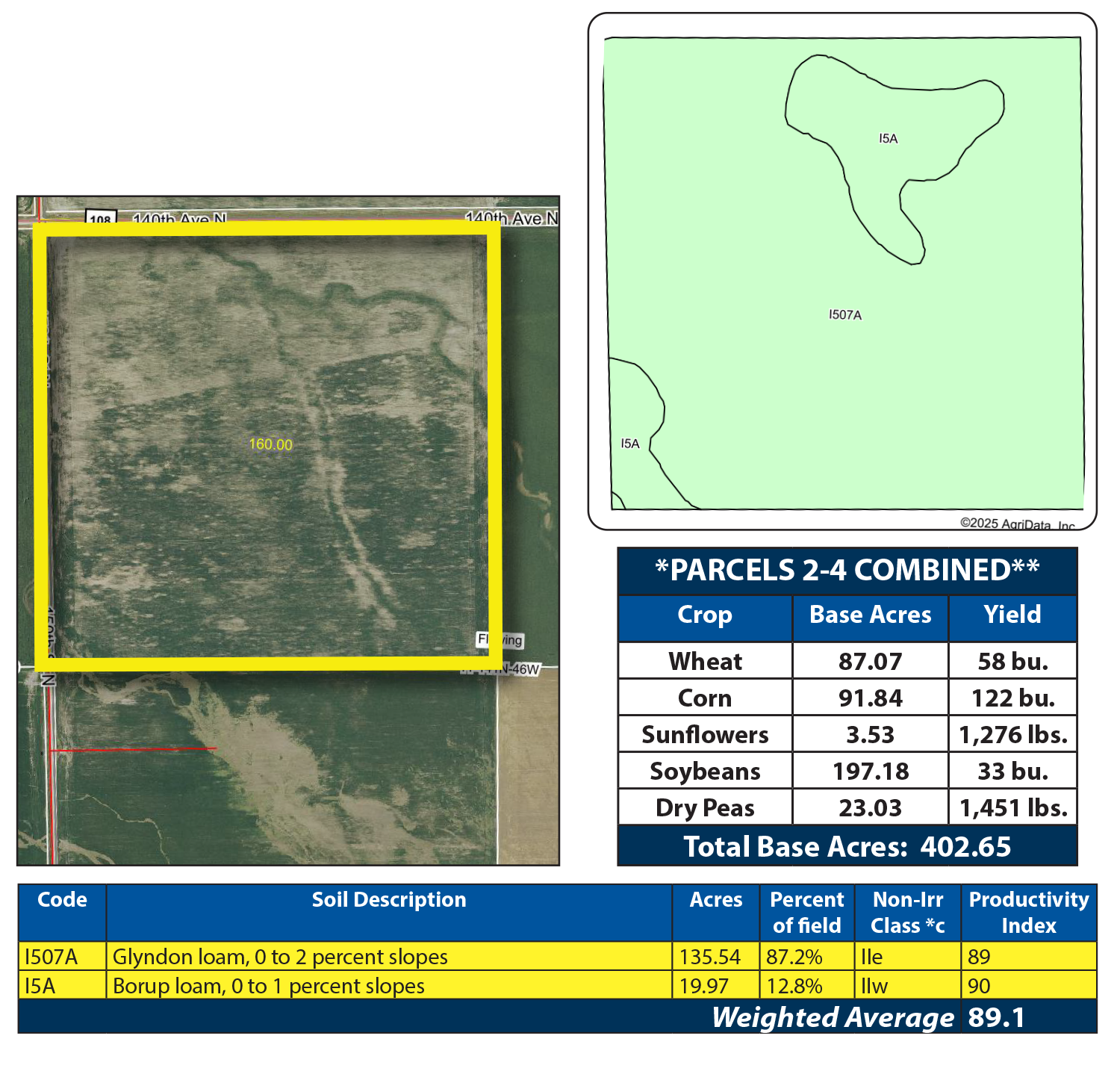
Task: Click the I507A label on soil map
Action: coord(844,315)
